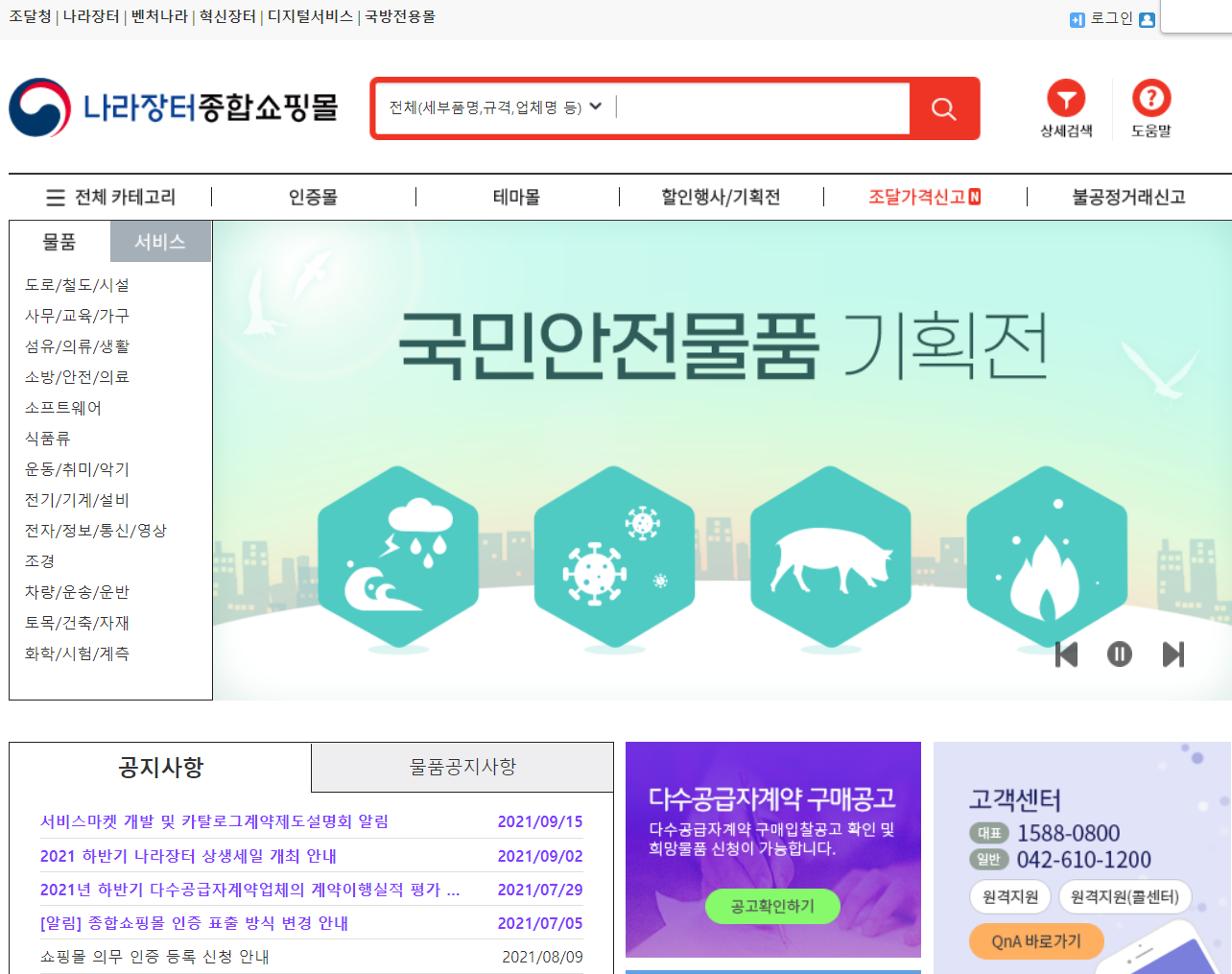Select the 물품 category tab
1232x974 pixels.
click(59, 242)
